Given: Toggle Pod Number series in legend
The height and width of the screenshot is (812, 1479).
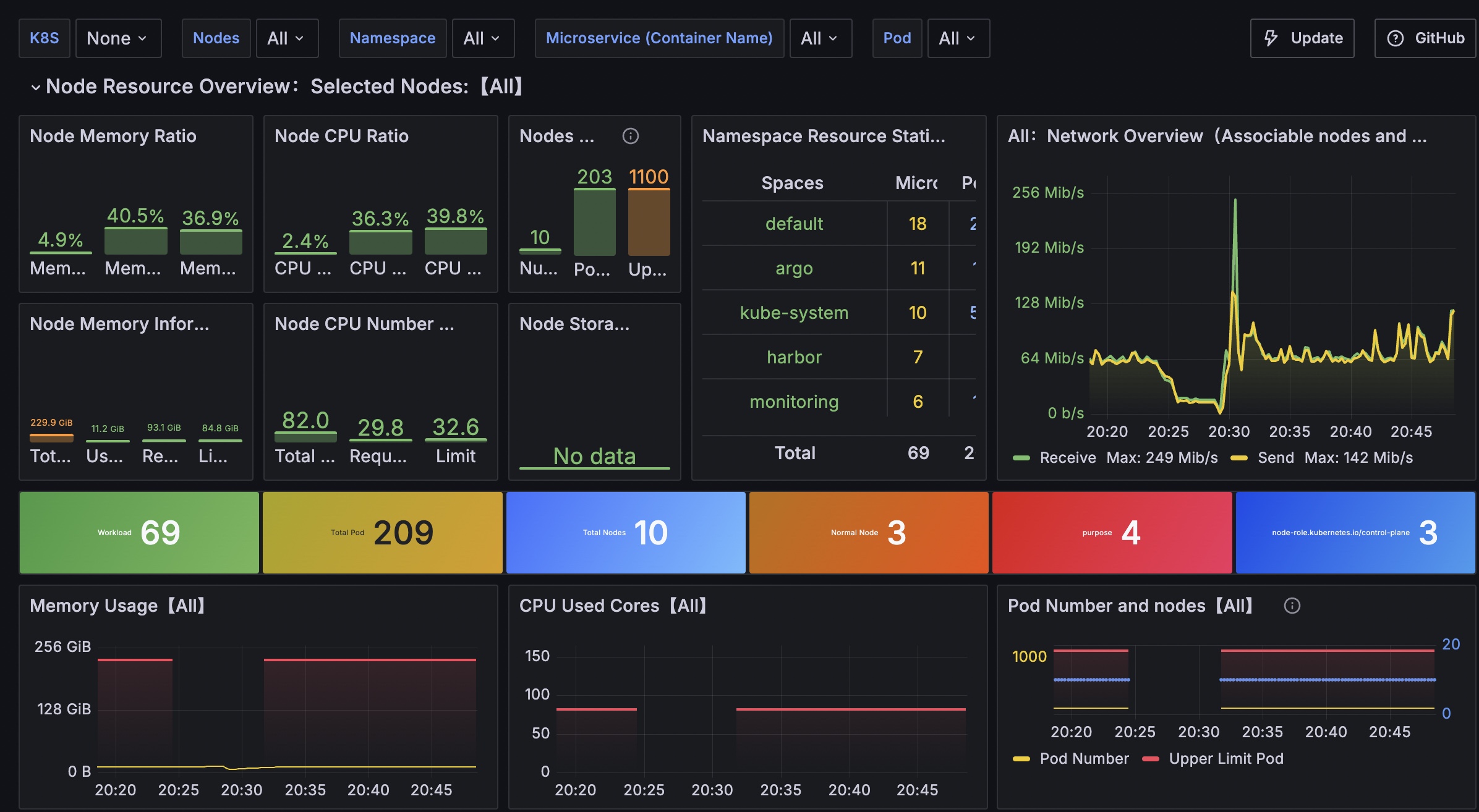Looking at the screenshot, I should pyautogui.click(x=1083, y=759).
